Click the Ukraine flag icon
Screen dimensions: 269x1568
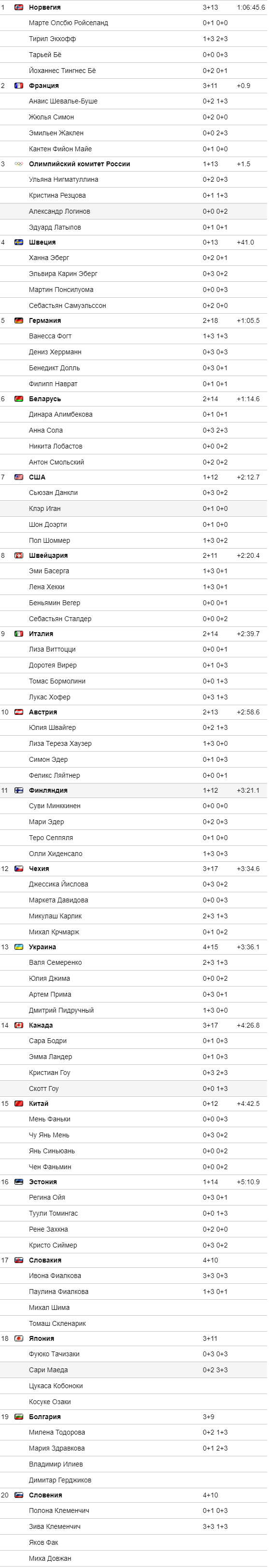19,947
